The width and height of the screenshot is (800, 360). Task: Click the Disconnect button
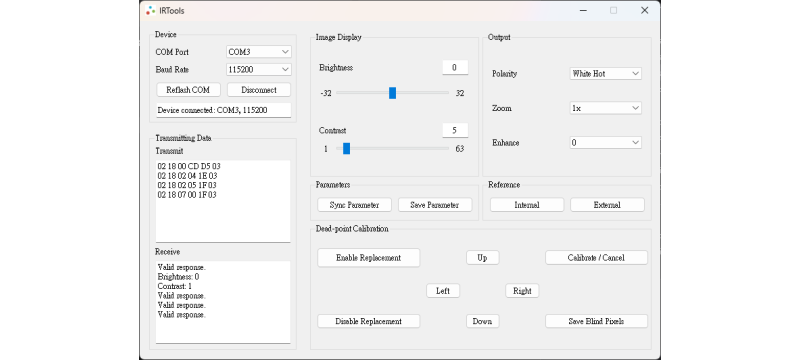[x=259, y=90]
